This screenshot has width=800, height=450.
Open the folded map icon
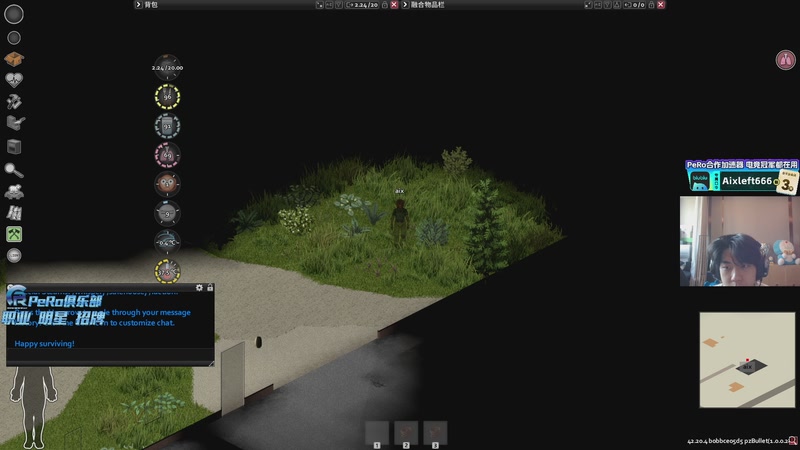(x=14, y=212)
